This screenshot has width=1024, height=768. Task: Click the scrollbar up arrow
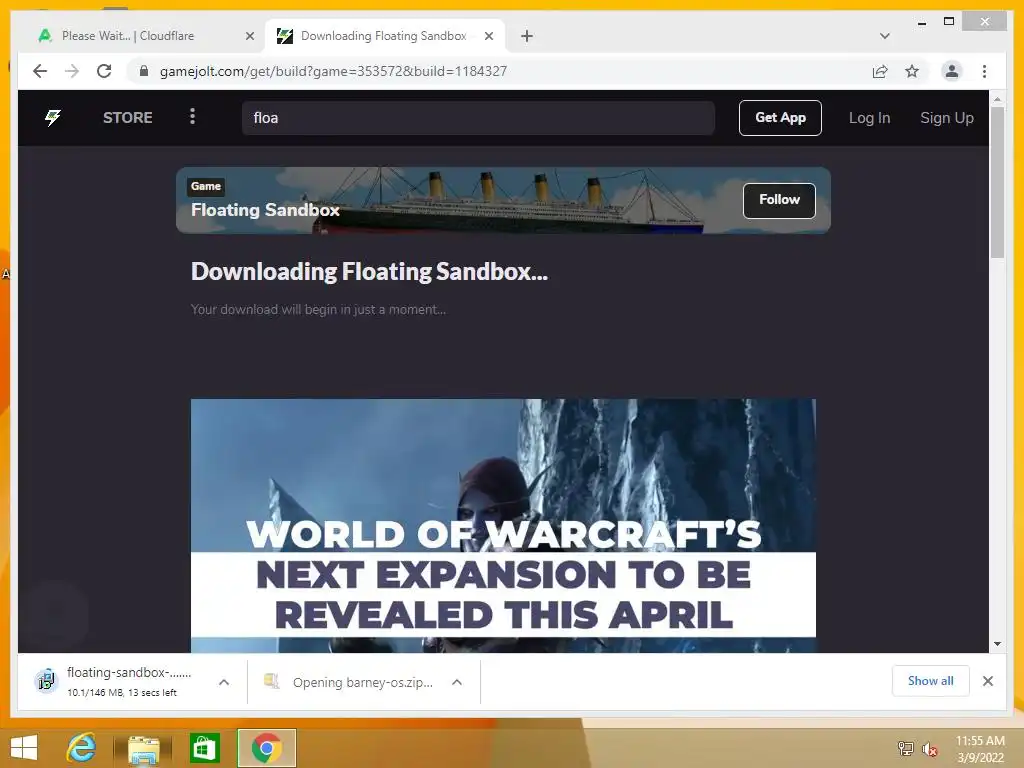[x=997, y=99]
